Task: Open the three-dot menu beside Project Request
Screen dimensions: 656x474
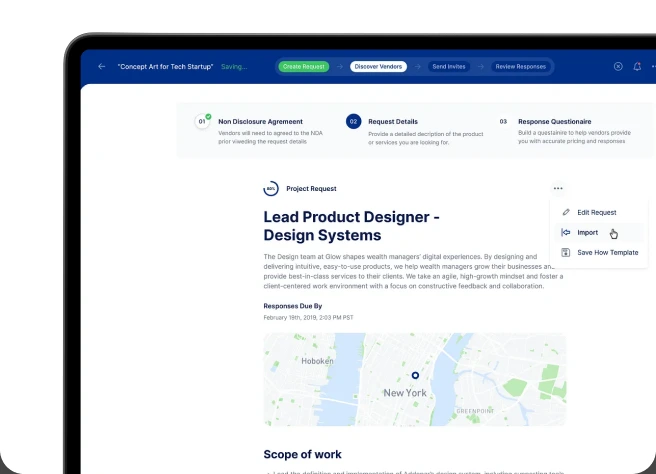Action: pyautogui.click(x=558, y=188)
